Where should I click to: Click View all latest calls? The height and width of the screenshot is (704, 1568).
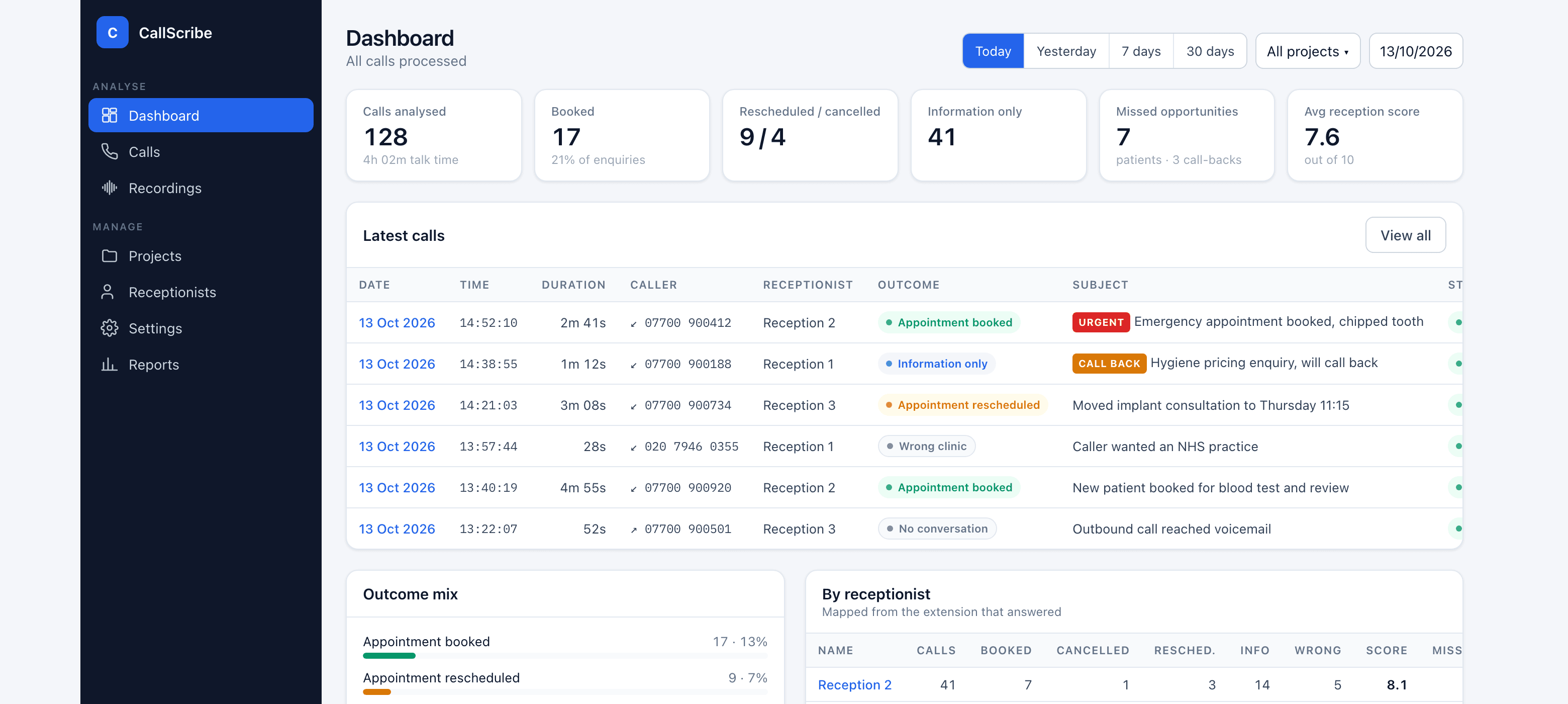coord(1405,235)
